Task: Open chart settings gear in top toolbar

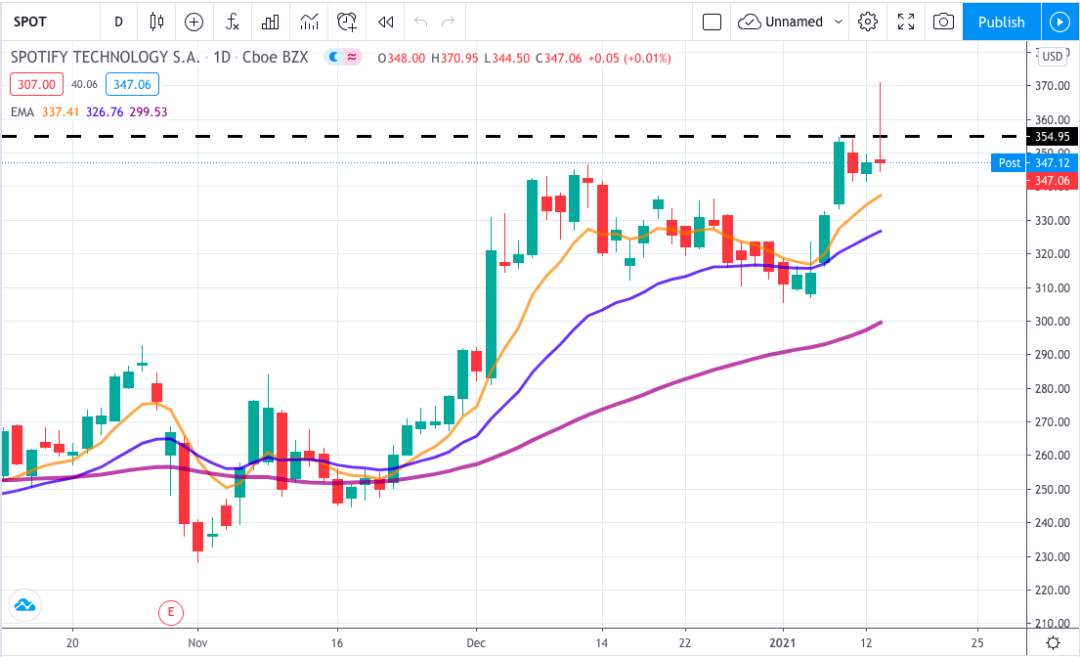Action: tap(868, 21)
